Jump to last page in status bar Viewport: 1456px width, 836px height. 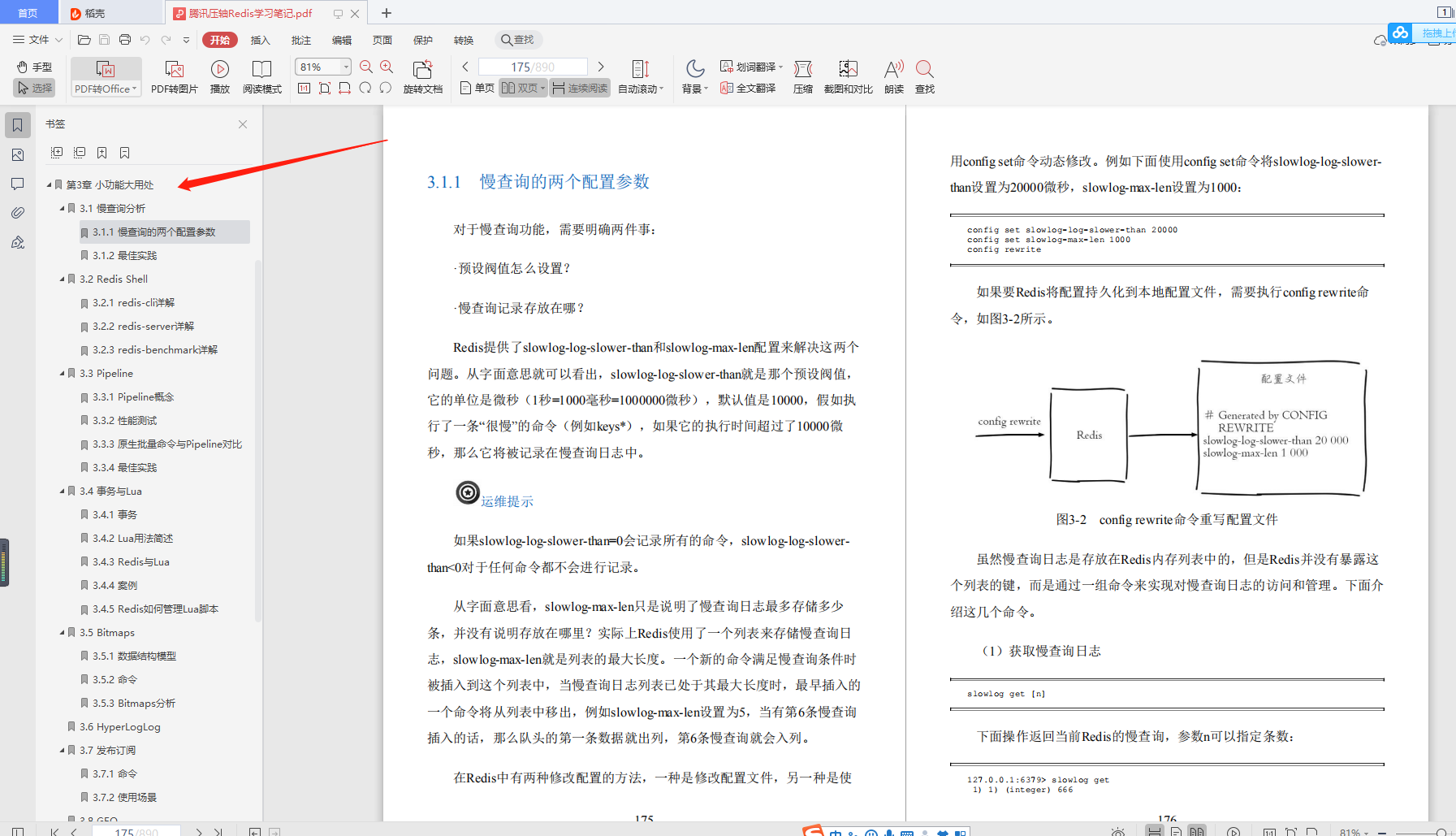218,831
